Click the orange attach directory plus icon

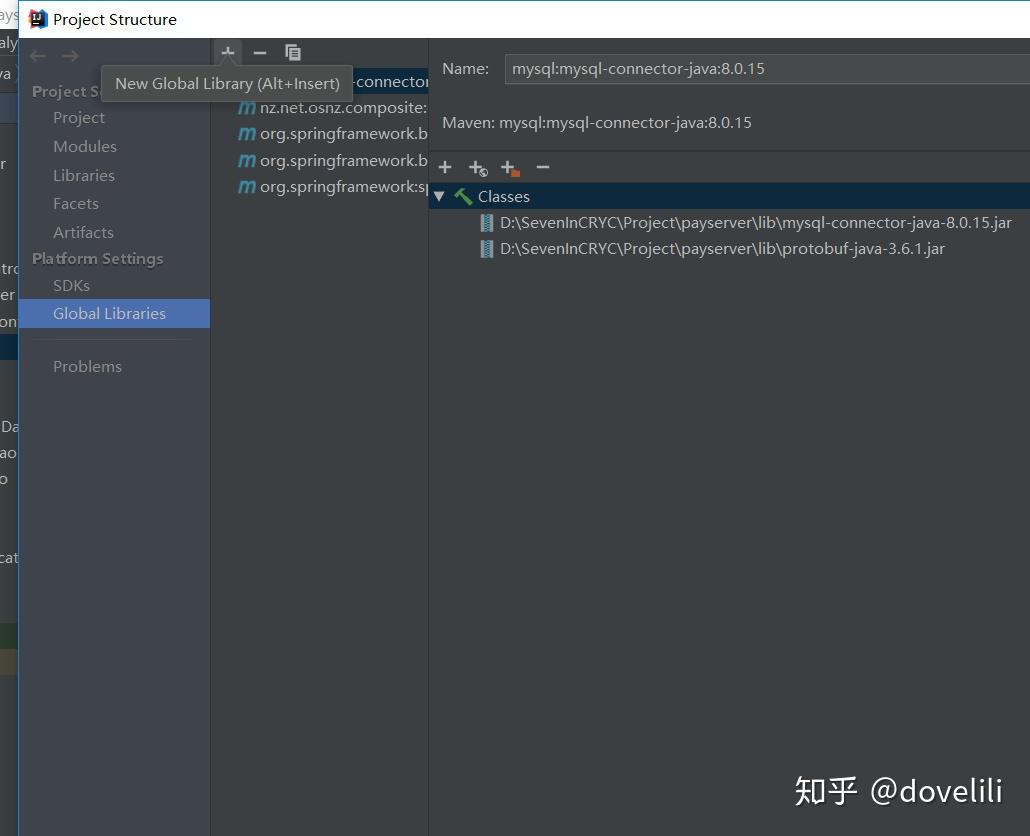point(510,167)
